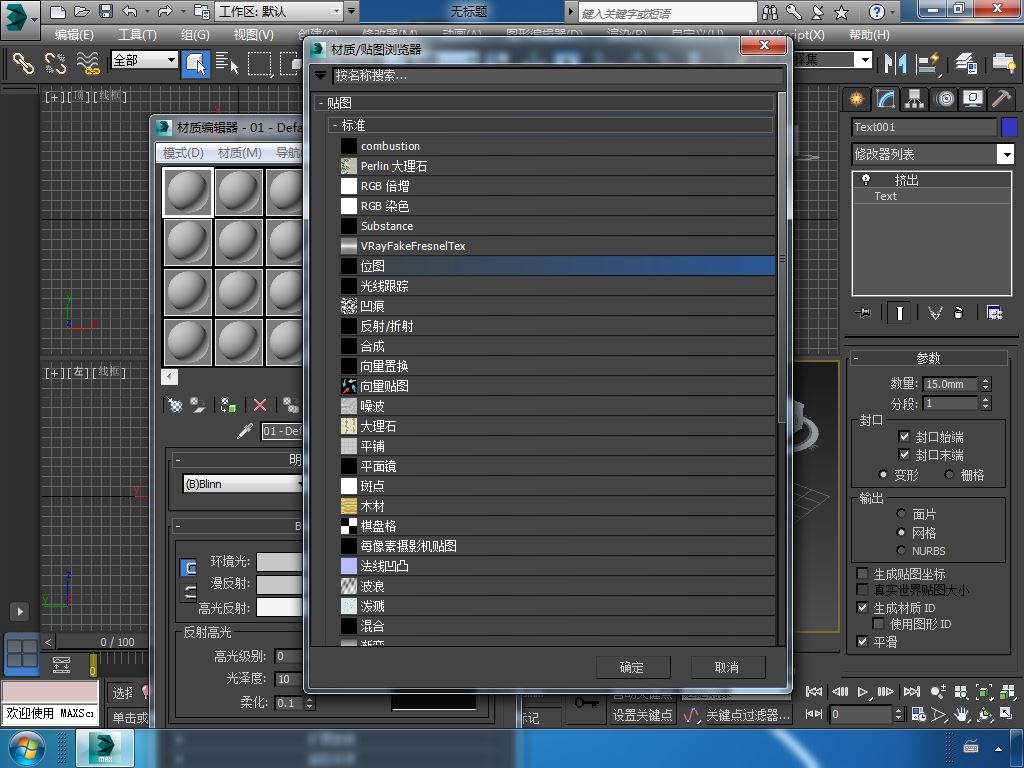This screenshot has height=768, width=1024.
Task: Open the browser options triangle menu
Action: tap(320, 76)
